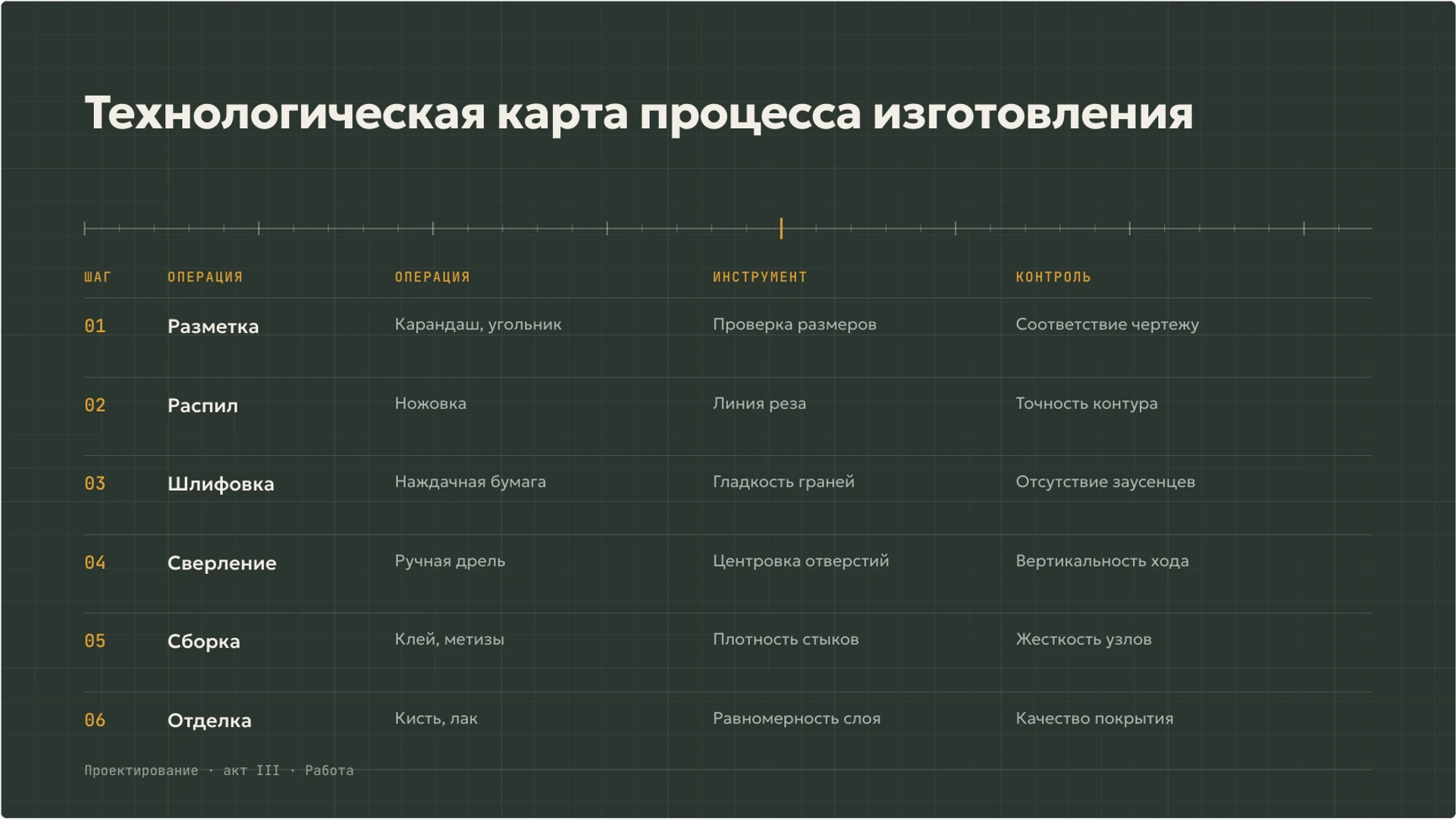
Task: Click the 'Качество покрытия' cell
Action: click(1094, 718)
